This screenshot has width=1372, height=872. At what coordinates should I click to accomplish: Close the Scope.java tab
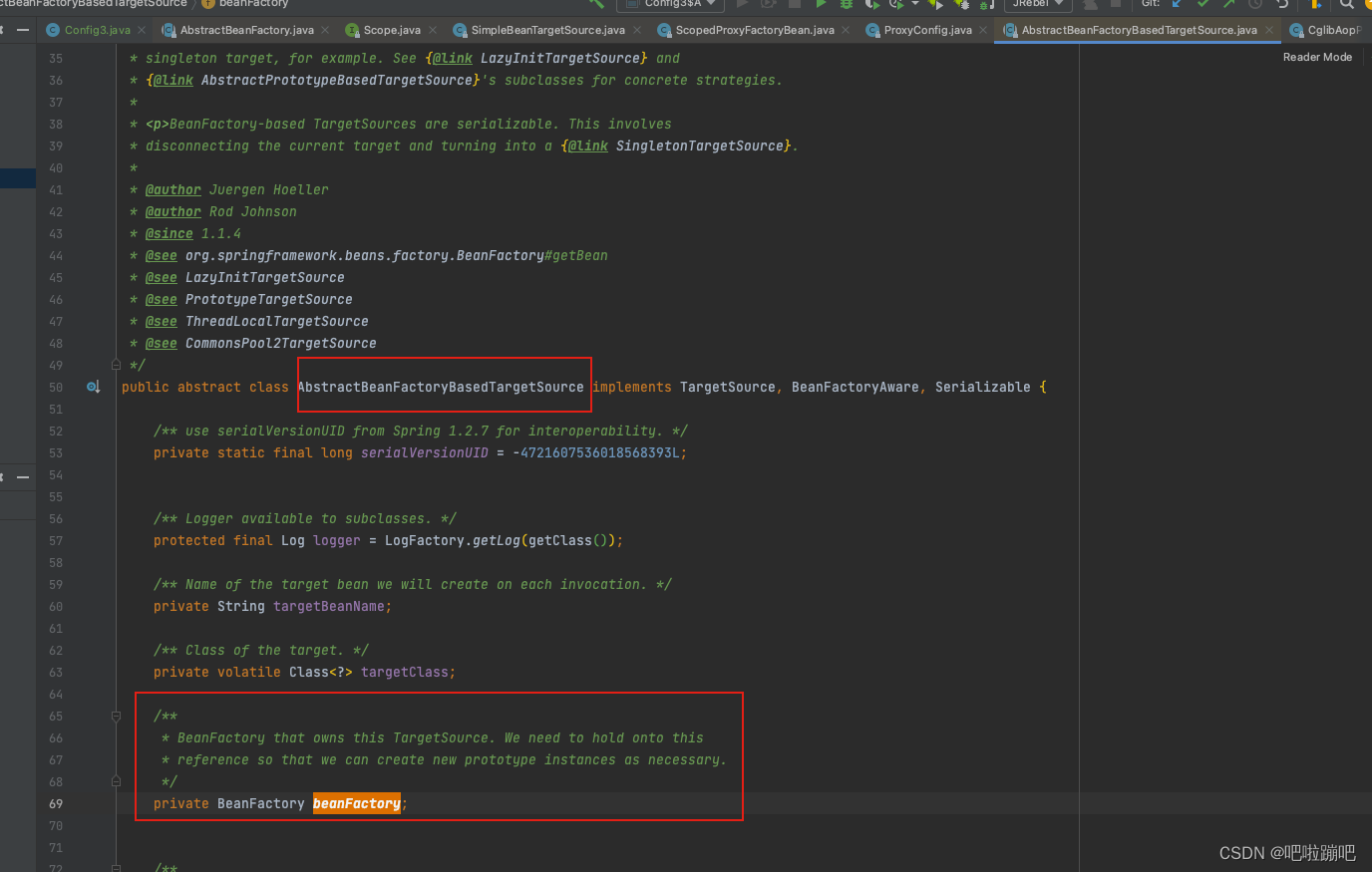pos(433,30)
